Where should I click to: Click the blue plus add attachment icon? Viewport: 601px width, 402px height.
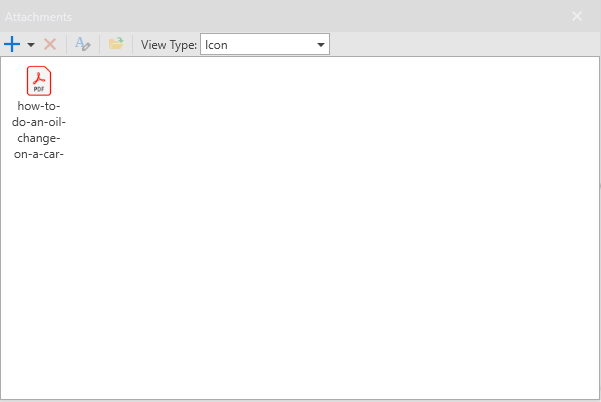point(12,44)
